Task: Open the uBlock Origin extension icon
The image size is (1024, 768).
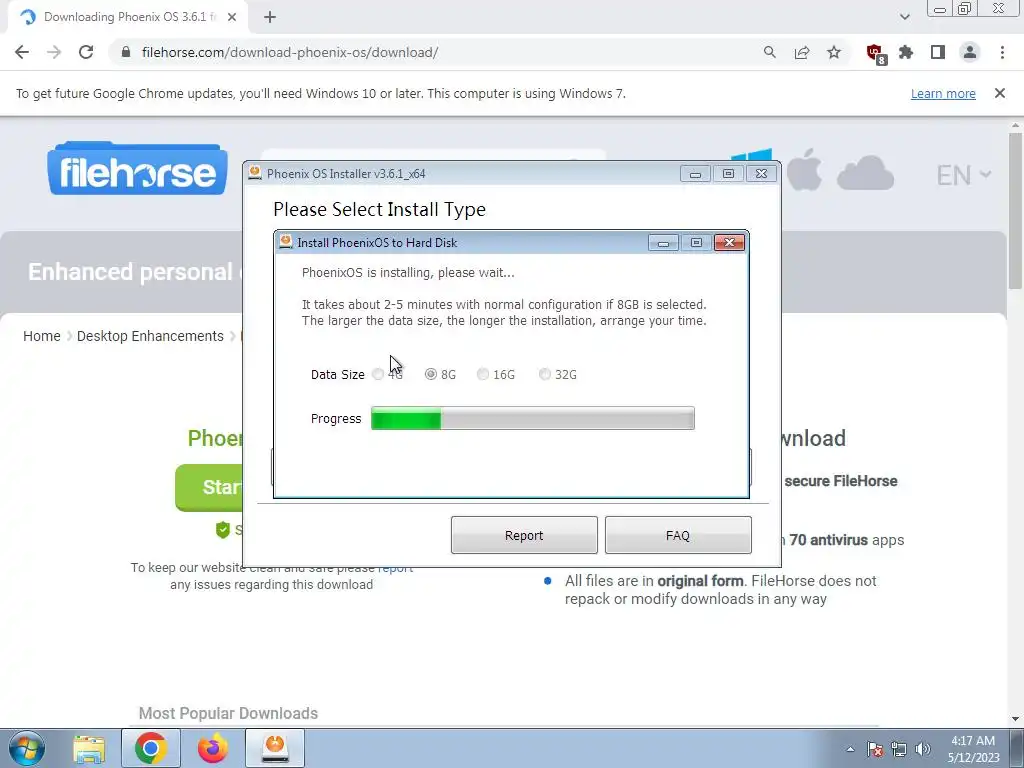Action: [x=875, y=53]
